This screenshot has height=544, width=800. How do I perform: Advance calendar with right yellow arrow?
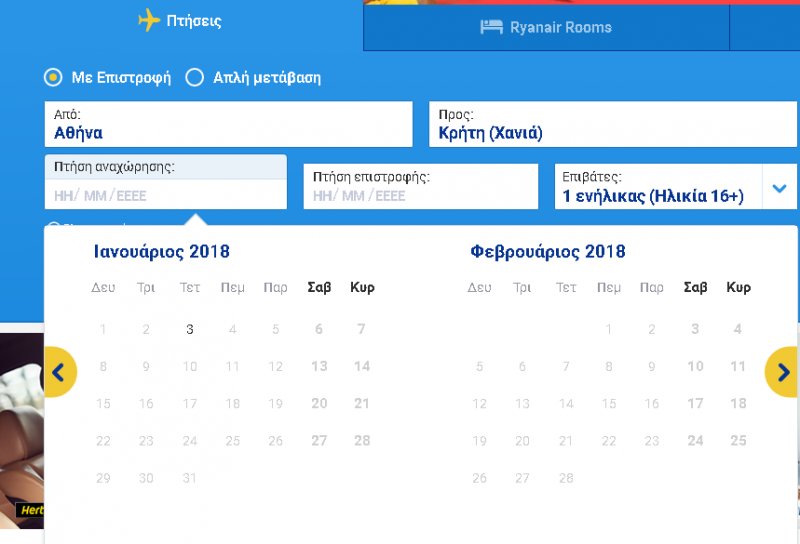point(782,372)
